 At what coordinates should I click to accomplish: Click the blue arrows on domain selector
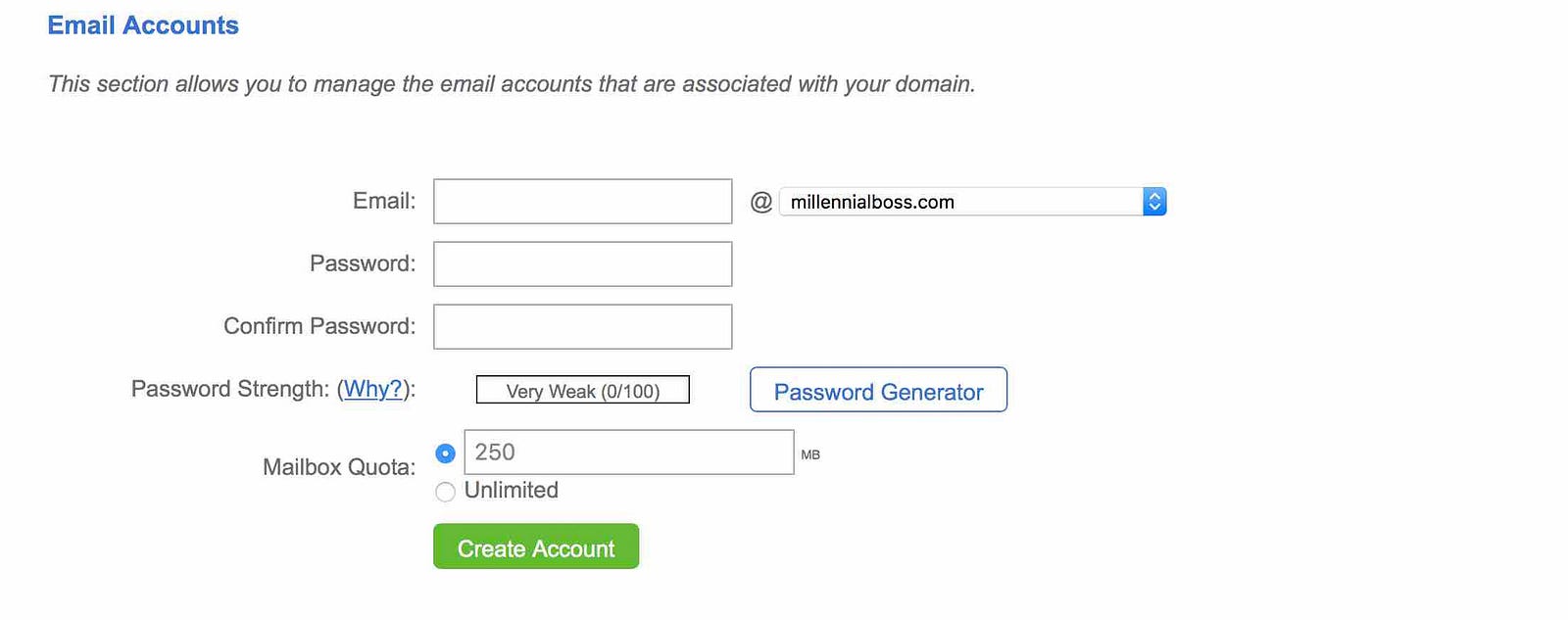tap(1154, 202)
